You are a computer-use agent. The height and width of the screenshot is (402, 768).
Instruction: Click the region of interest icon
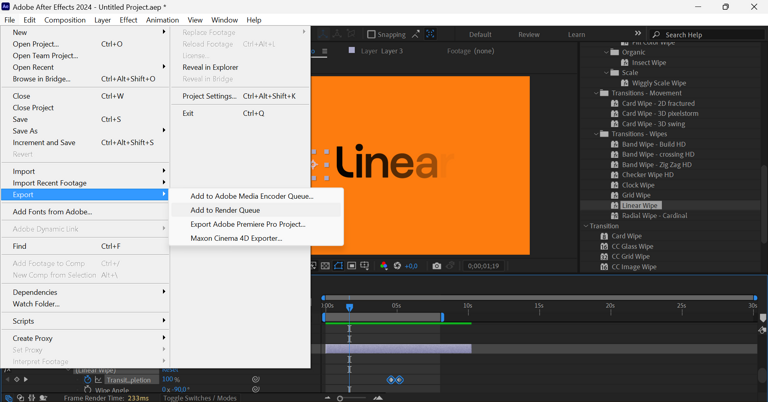351,266
